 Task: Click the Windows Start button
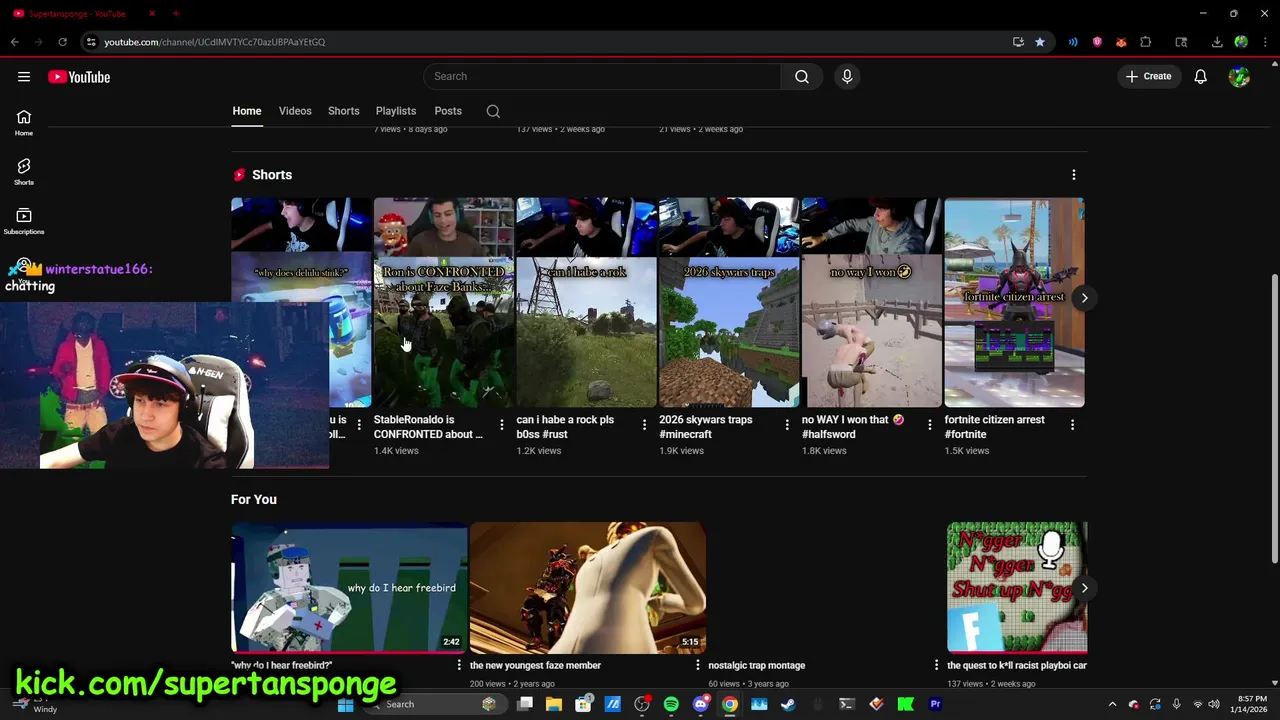pyautogui.click(x=345, y=704)
